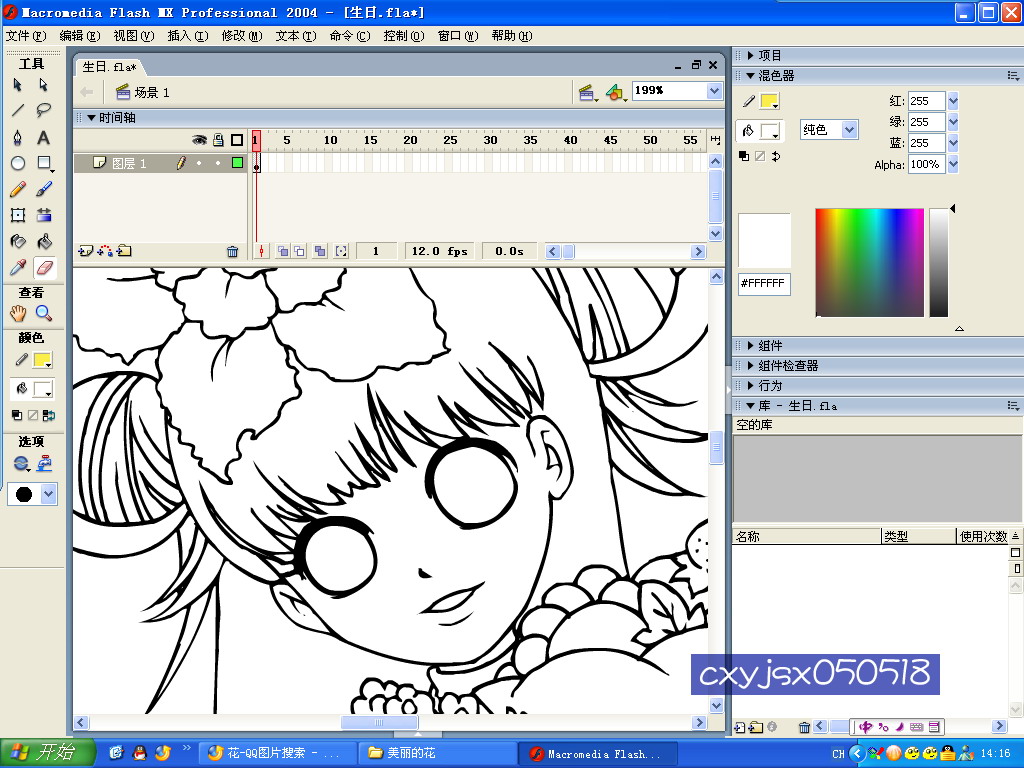This screenshot has width=1024, height=768.
Task: Click the Edit Scene icon
Action: pos(586,93)
